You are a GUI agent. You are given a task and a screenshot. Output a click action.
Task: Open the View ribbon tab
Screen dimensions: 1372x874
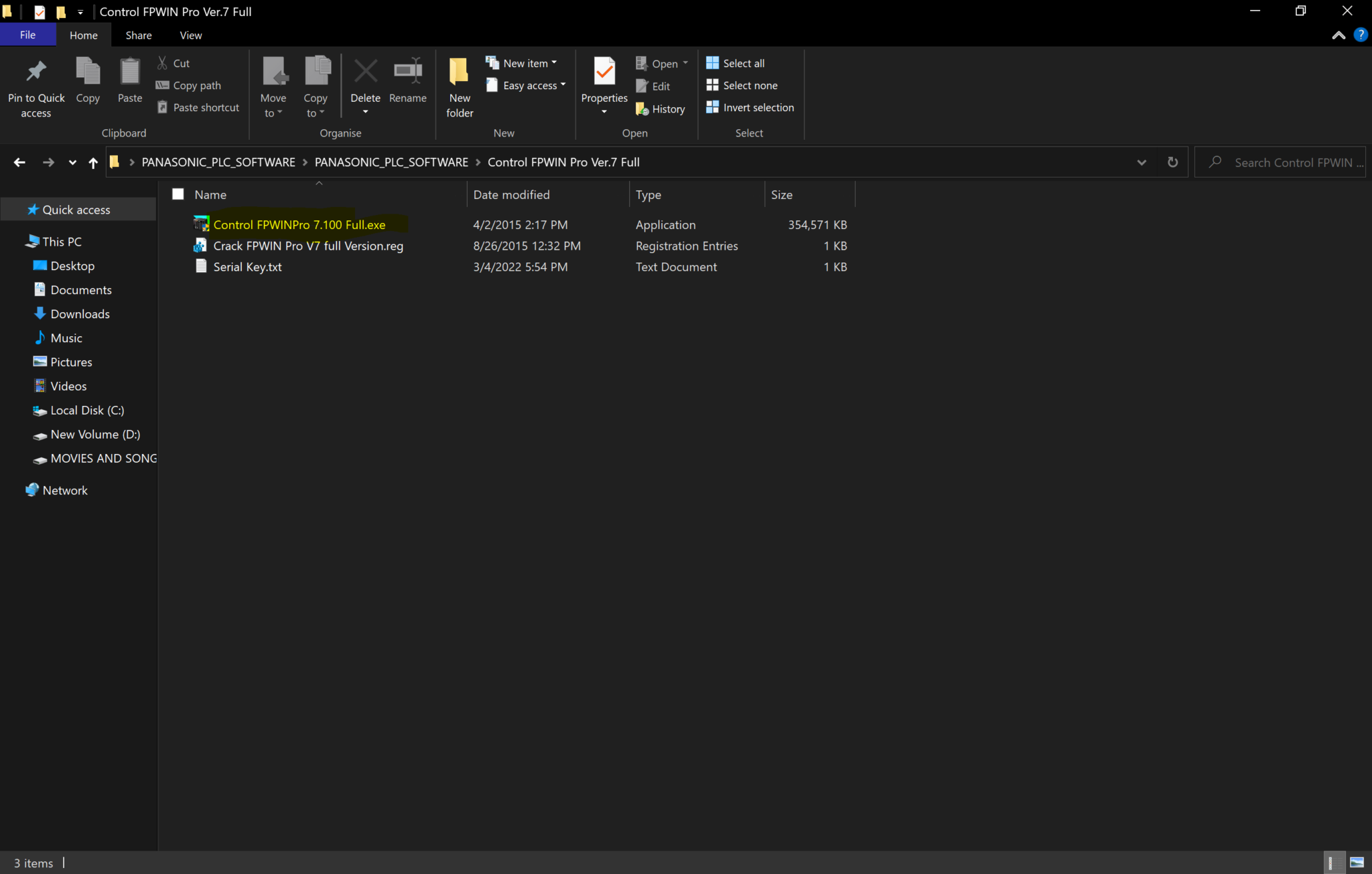click(x=190, y=35)
